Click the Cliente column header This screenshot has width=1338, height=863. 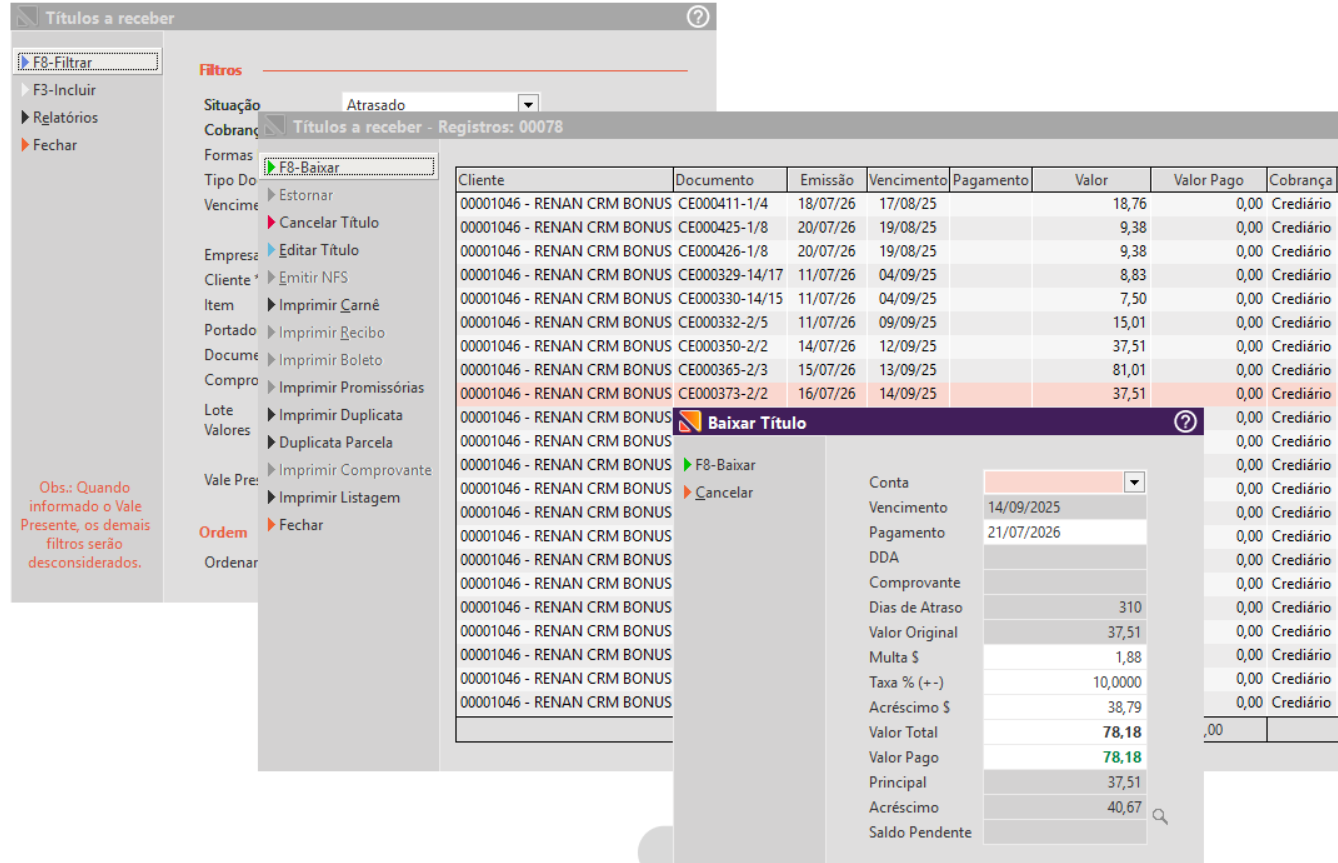(x=565, y=180)
